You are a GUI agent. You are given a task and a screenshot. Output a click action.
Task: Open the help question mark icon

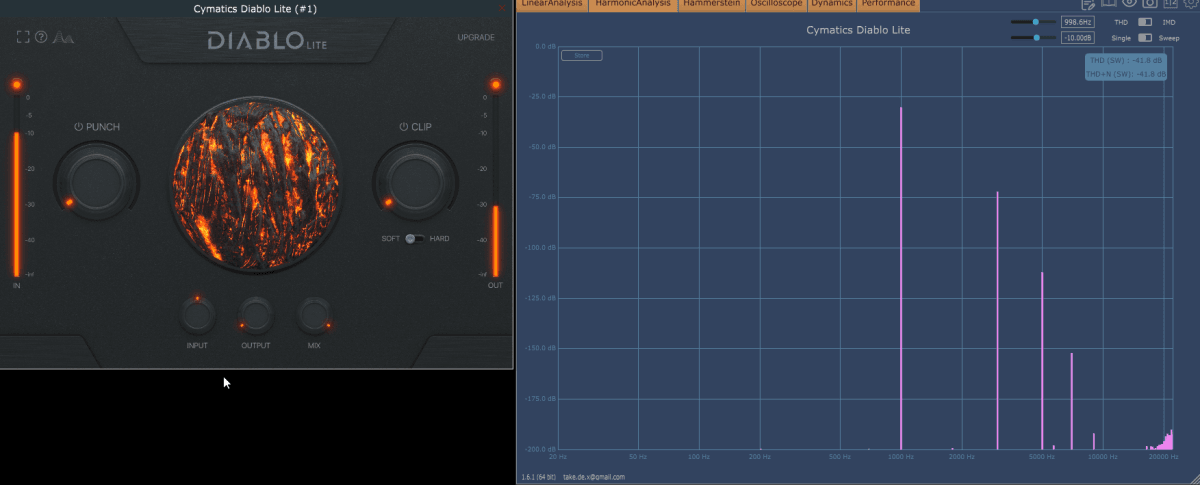coord(42,38)
